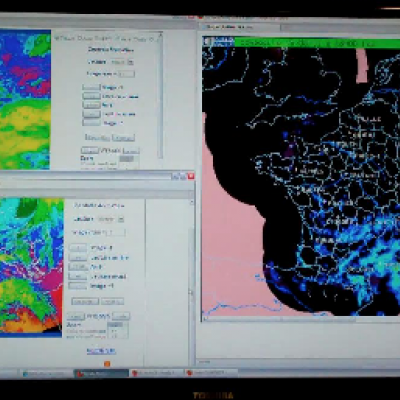The image size is (400, 400).
Task: Select a value in the lower Zoom list box
Action: click(x=118, y=330)
